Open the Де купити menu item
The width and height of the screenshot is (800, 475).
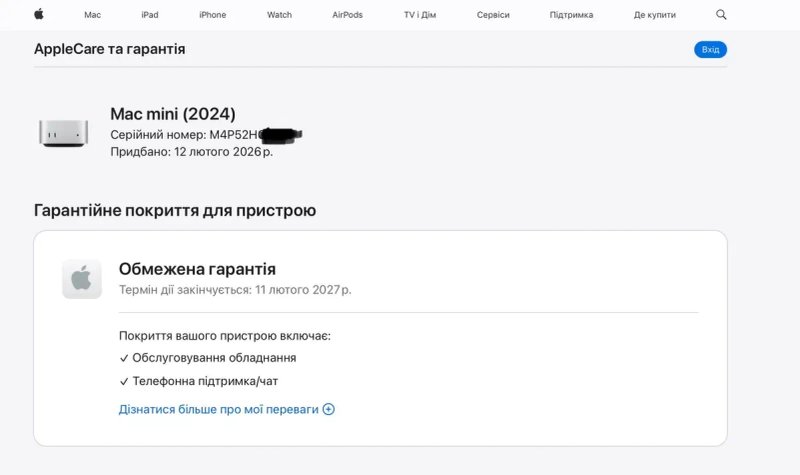click(x=655, y=15)
